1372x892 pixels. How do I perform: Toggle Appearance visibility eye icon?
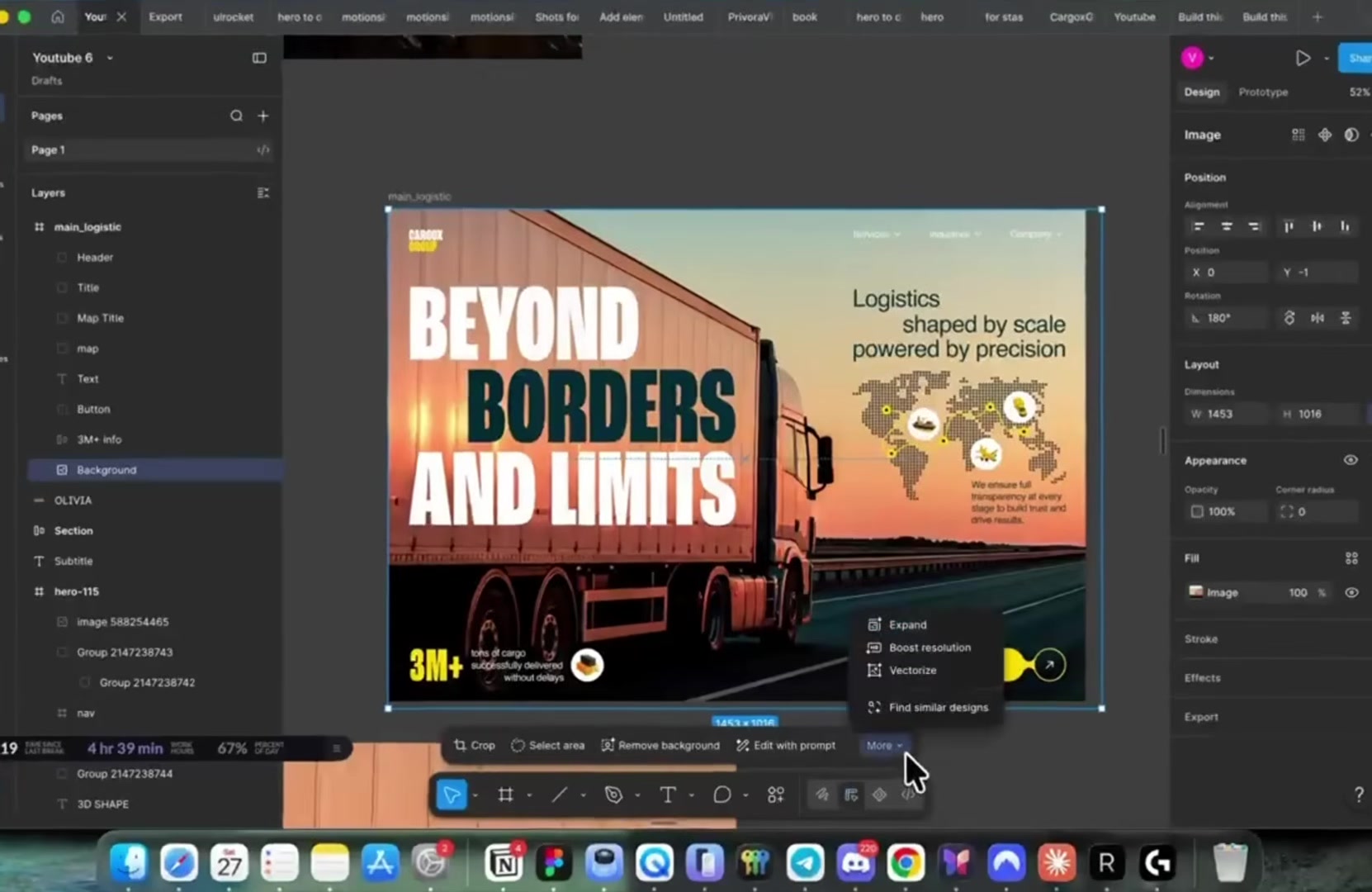[x=1351, y=460]
